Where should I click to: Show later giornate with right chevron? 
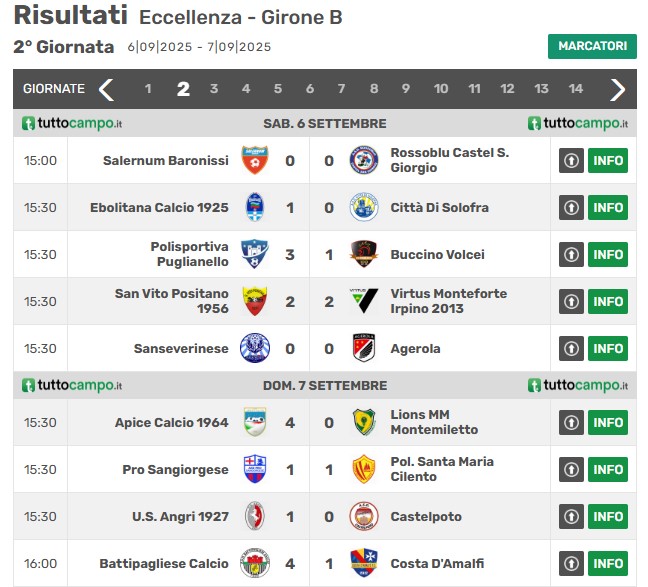pyautogui.click(x=617, y=89)
